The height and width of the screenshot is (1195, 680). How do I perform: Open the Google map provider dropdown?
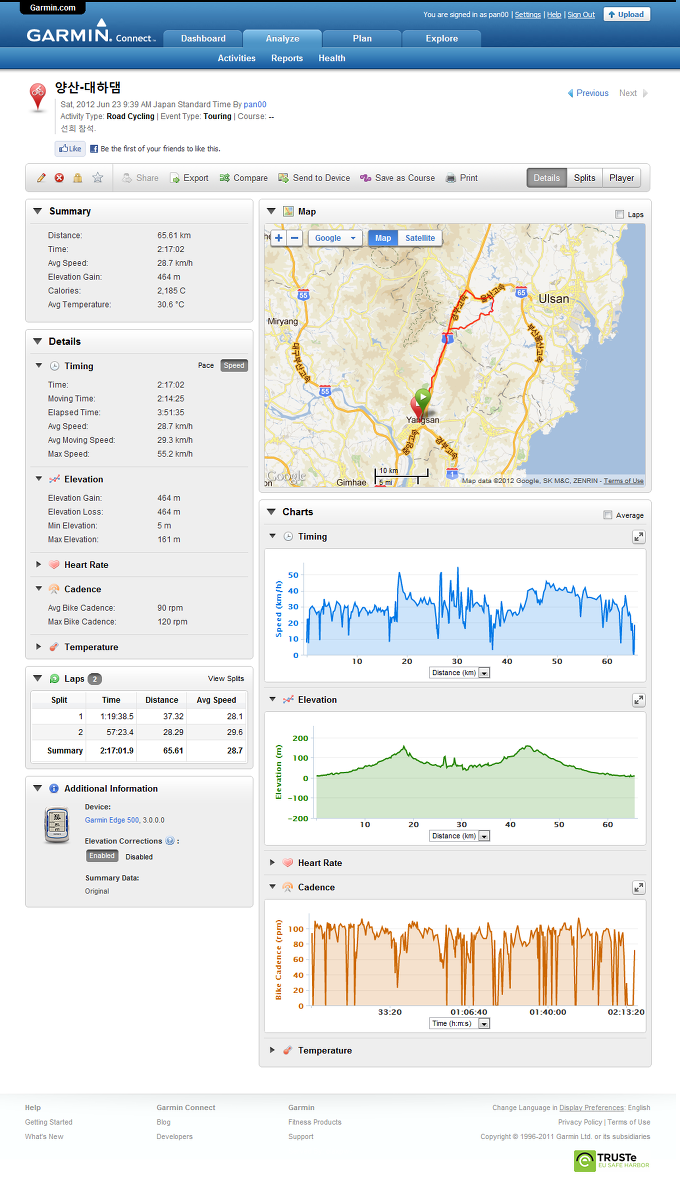point(335,238)
